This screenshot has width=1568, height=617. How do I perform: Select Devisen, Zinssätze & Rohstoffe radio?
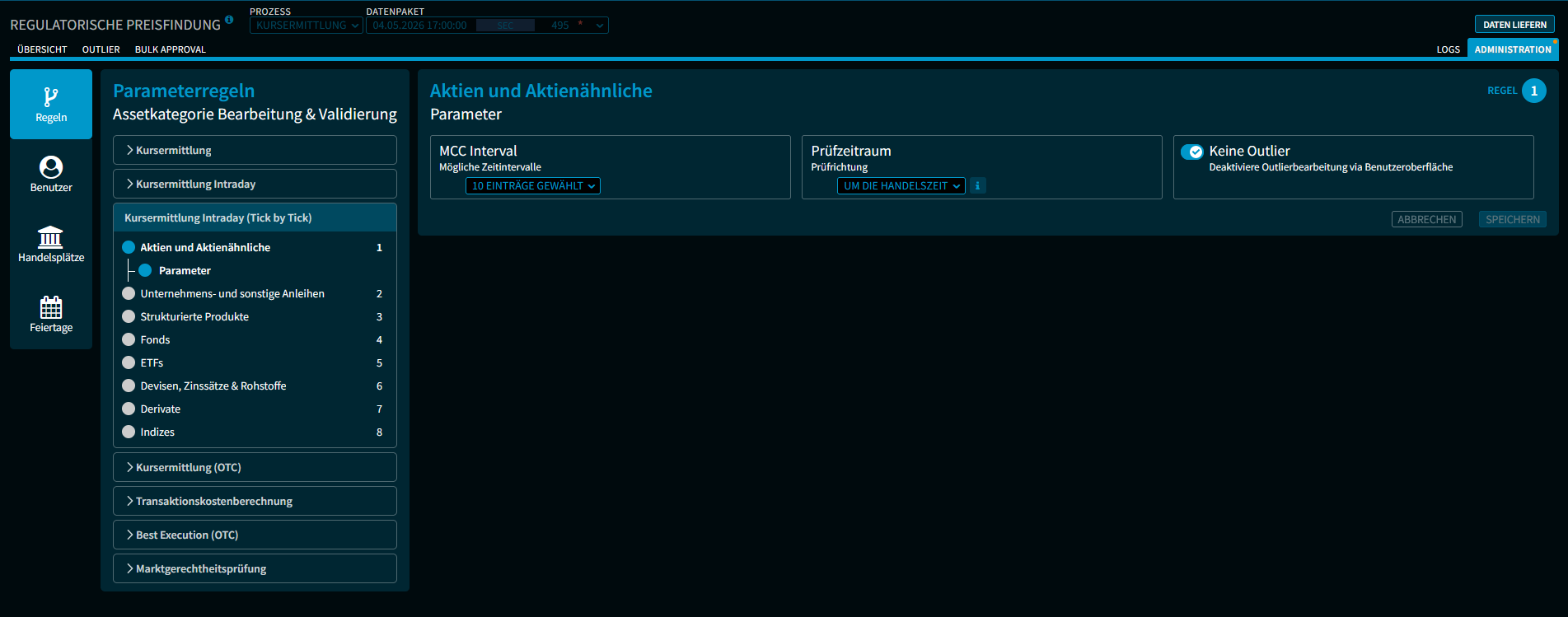129,386
